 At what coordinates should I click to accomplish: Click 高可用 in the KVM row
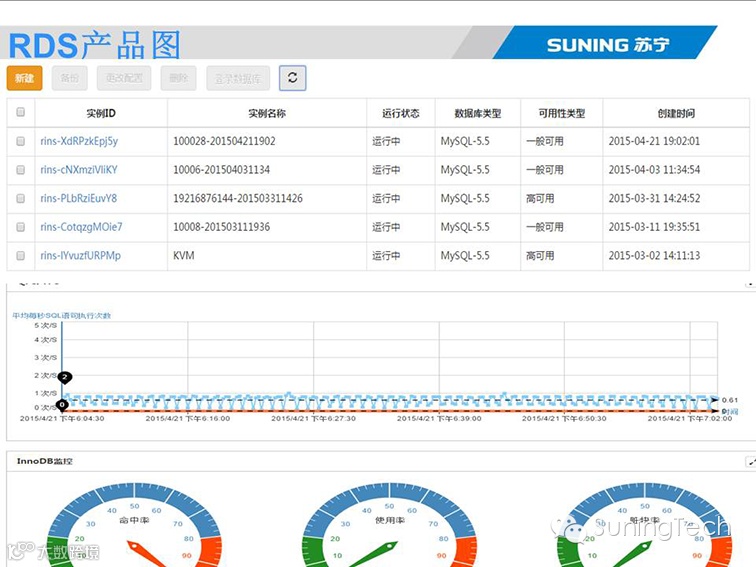(540, 256)
